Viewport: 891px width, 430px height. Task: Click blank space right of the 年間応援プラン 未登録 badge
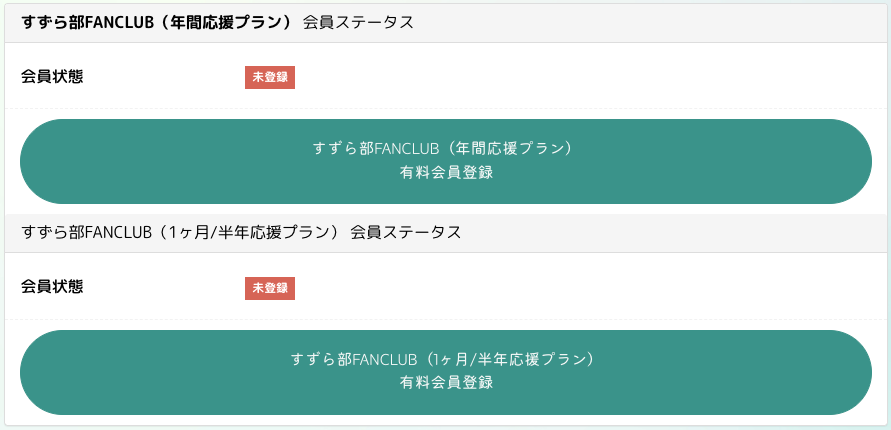point(580,77)
